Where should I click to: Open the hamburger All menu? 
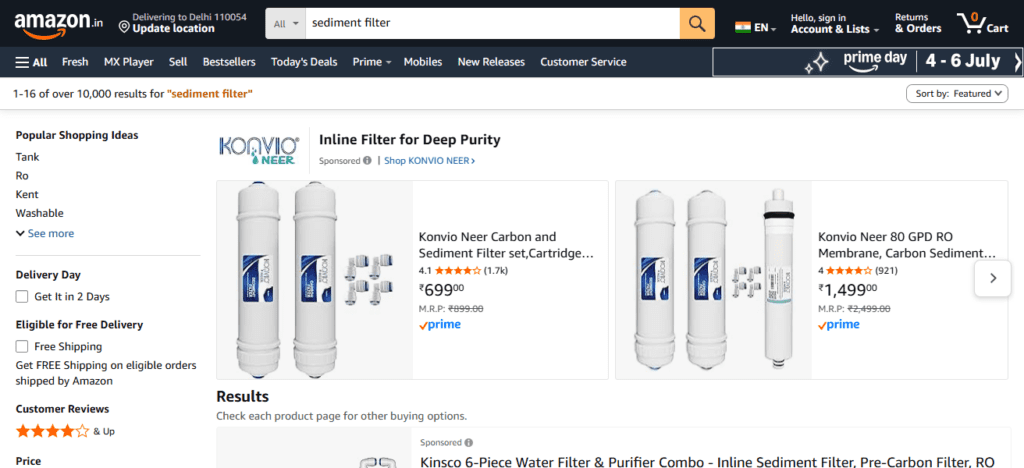click(31, 62)
